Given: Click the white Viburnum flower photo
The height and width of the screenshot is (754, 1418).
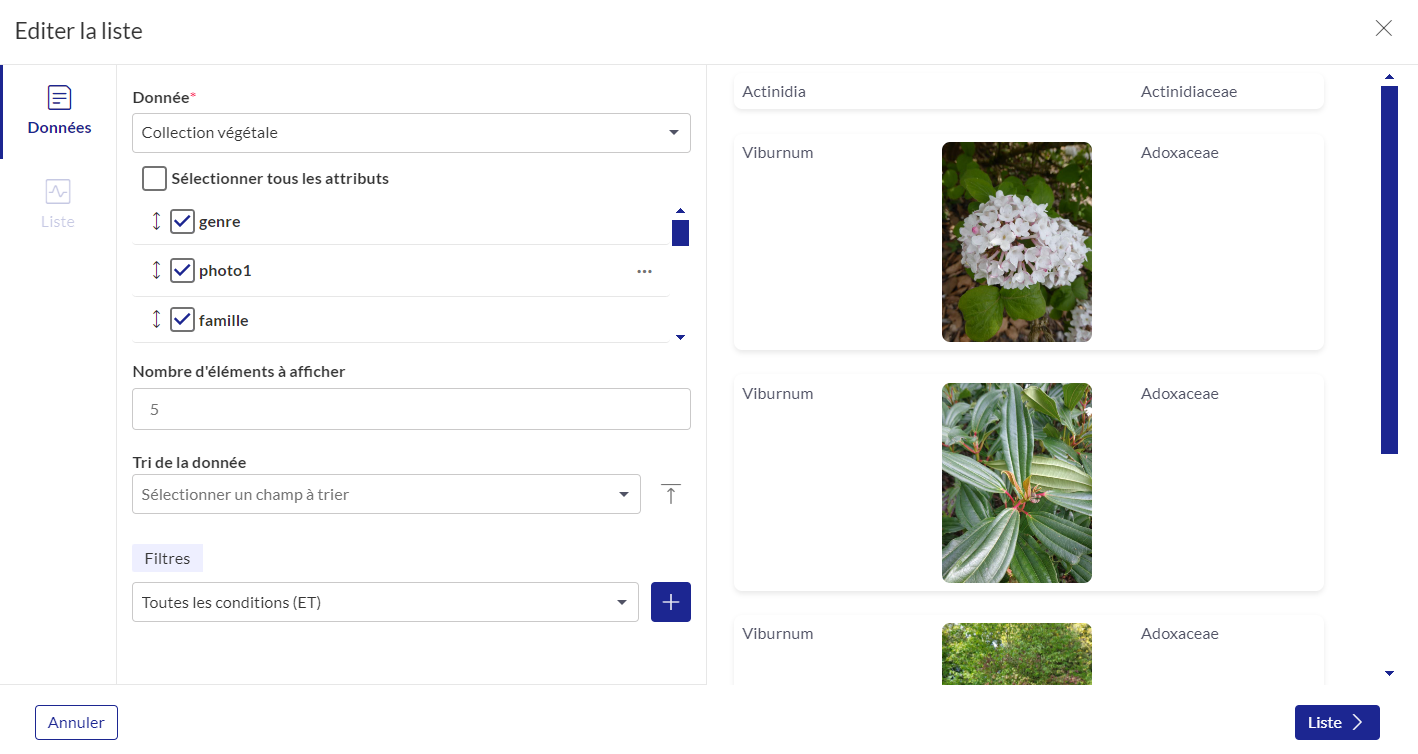Looking at the screenshot, I should tap(1017, 242).
